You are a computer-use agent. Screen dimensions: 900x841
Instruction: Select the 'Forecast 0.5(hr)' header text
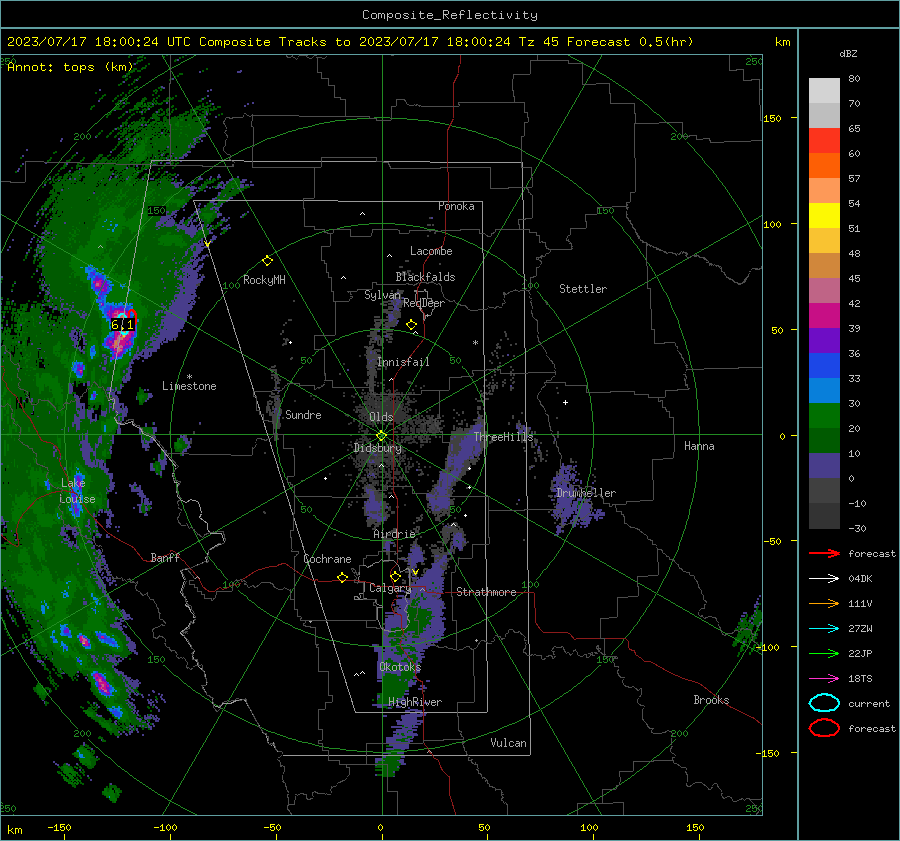click(630, 42)
